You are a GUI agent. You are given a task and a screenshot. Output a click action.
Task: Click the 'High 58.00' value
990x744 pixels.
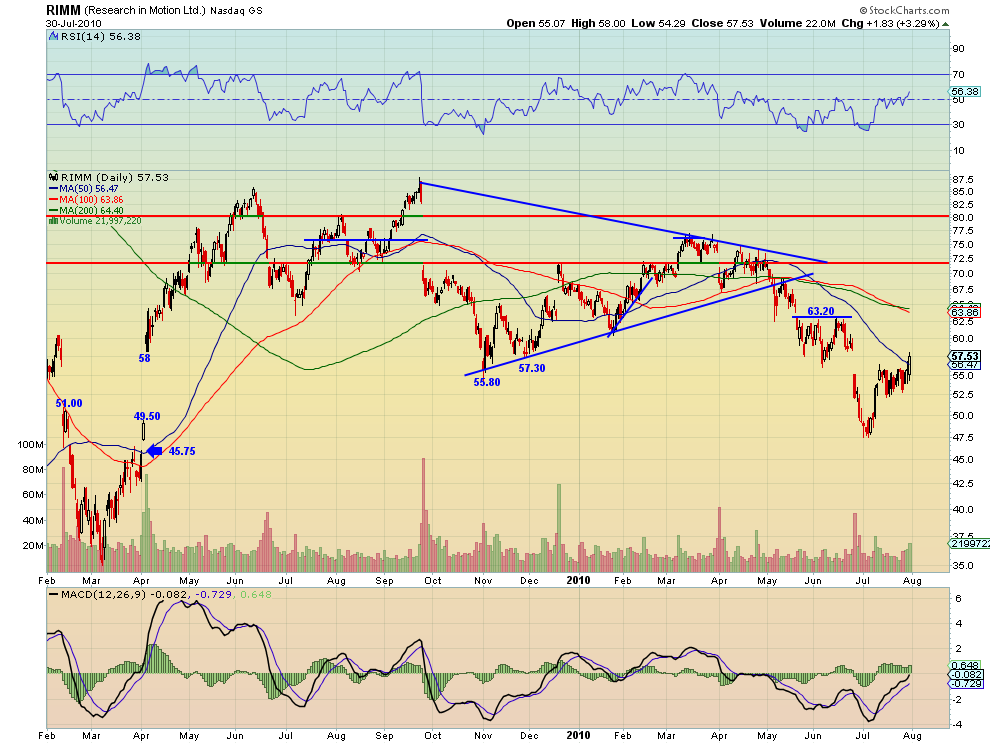pyautogui.click(x=598, y=23)
